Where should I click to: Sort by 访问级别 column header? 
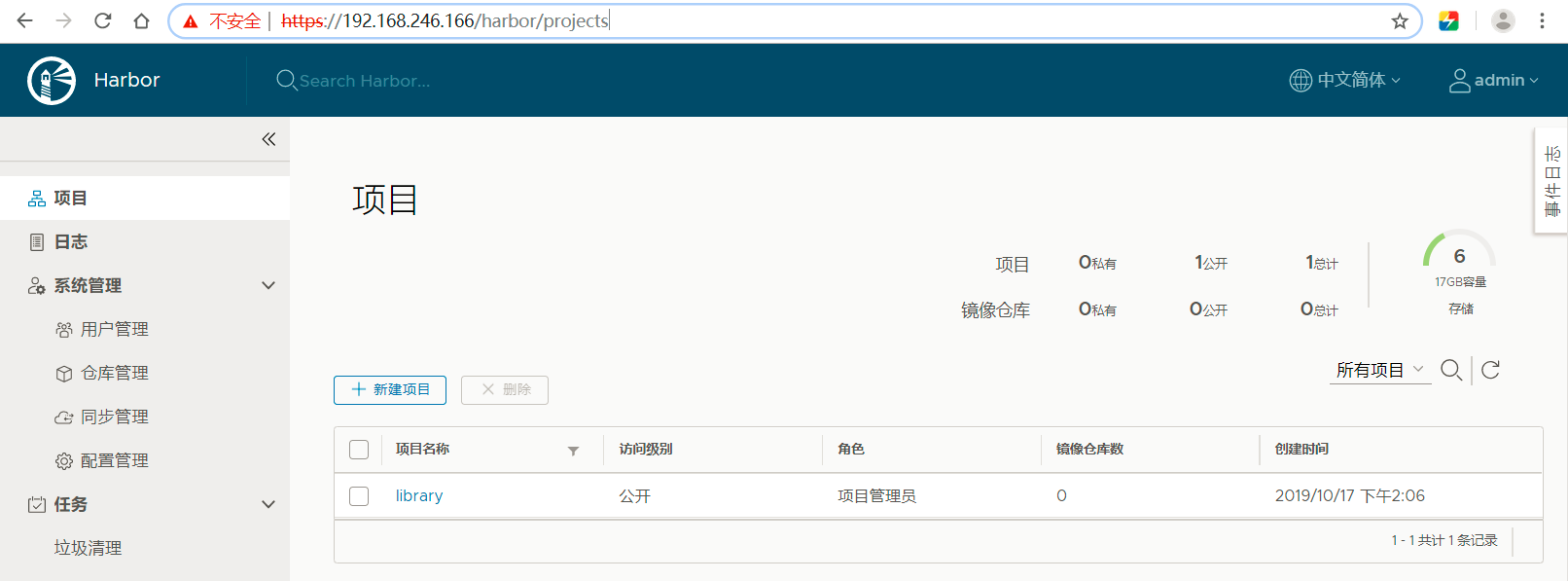click(x=646, y=449)
